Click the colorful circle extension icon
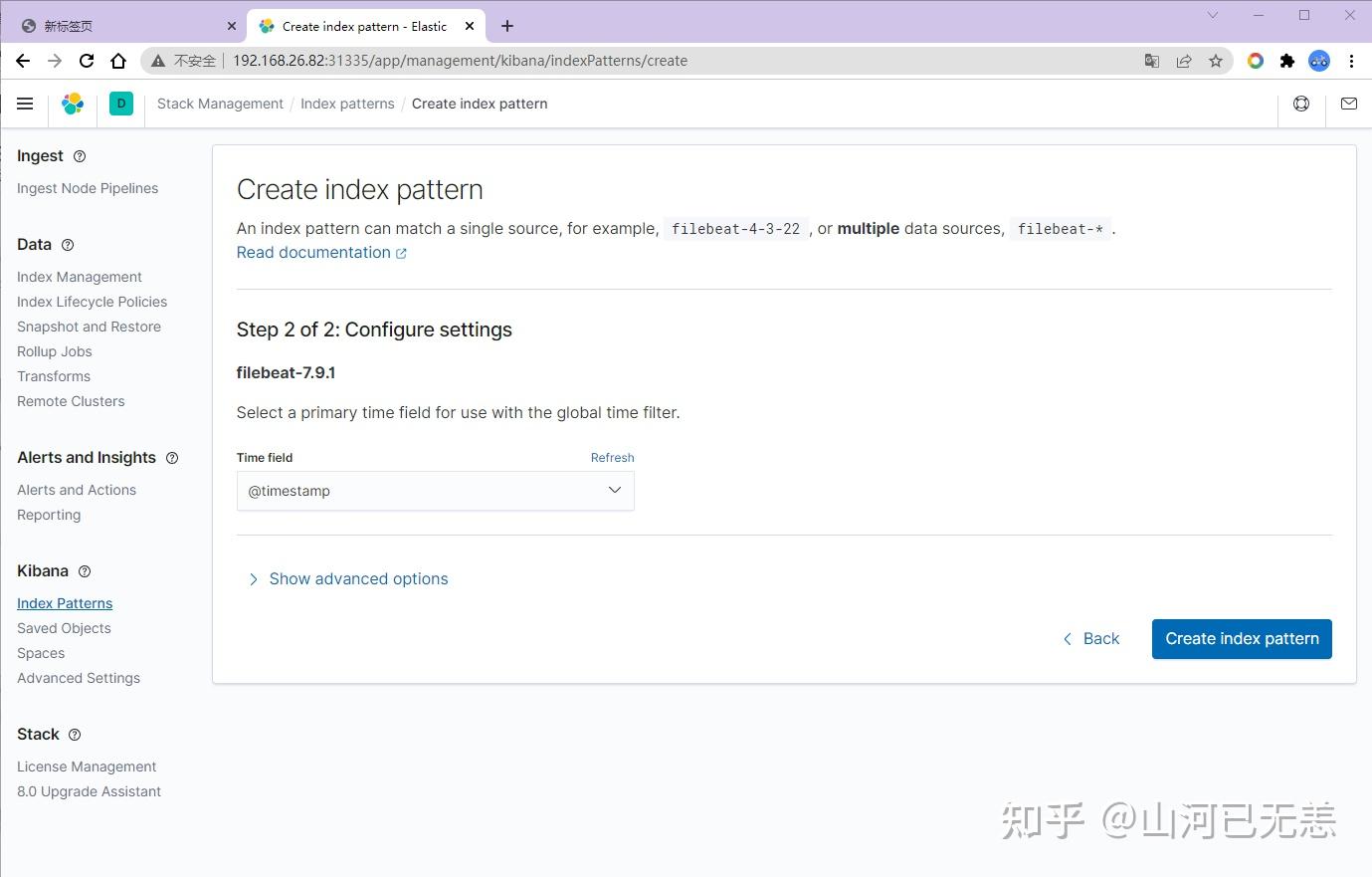 click(x=1256, y=61)
